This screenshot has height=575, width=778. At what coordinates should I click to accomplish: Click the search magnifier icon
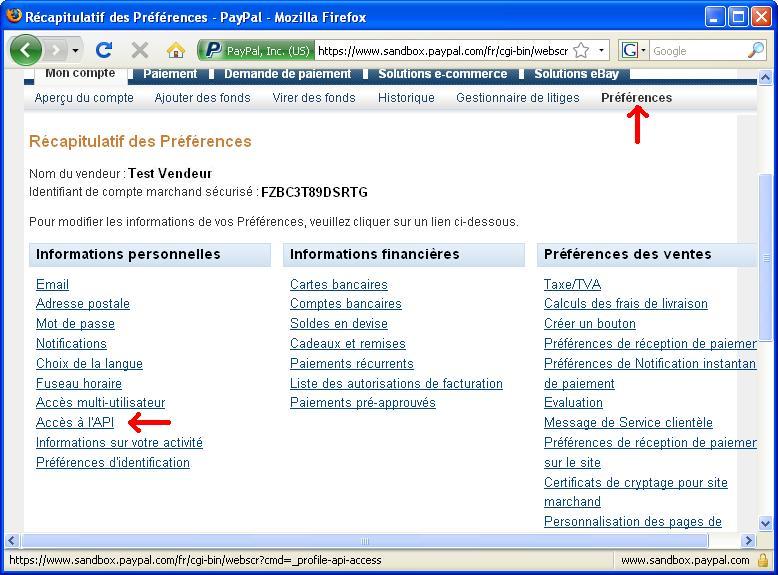[756, 51]
